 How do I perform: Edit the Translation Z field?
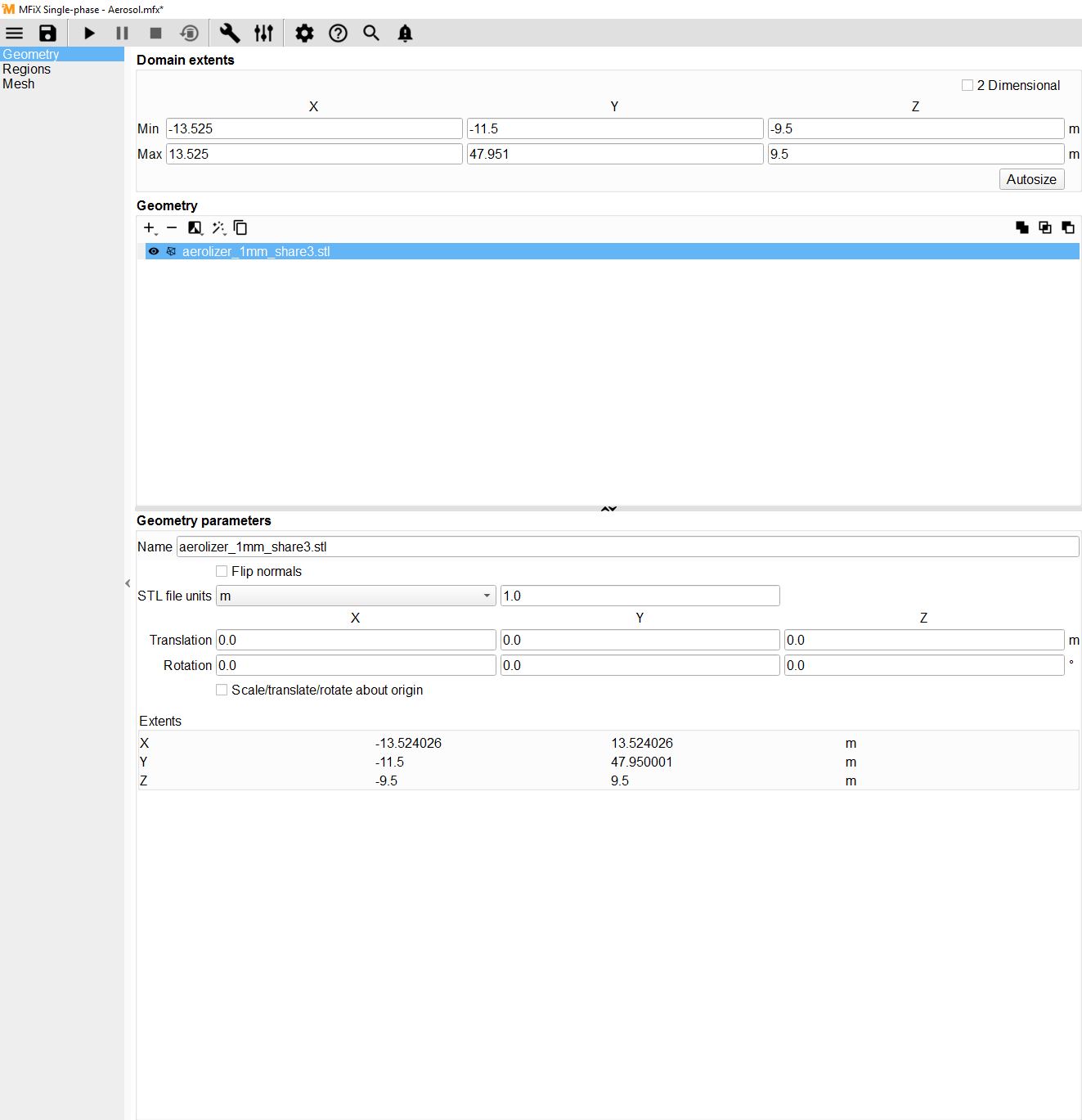pos(924,640)
